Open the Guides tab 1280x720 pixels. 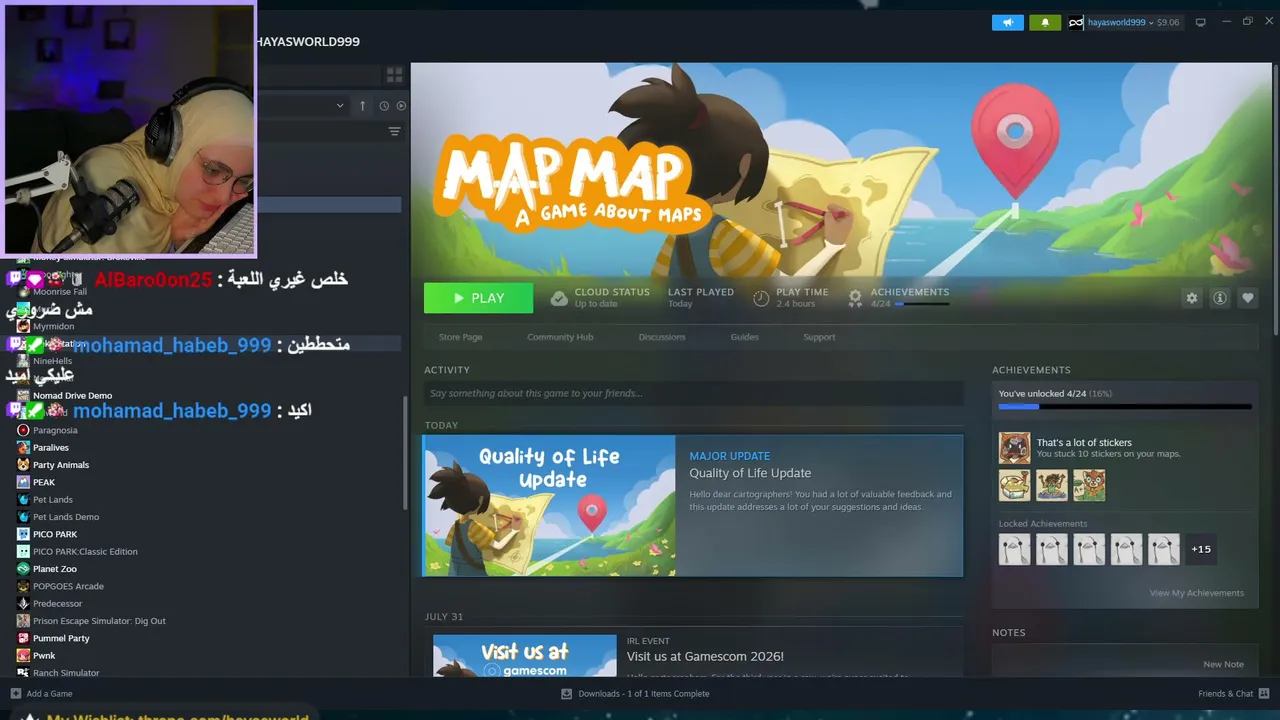744,337
